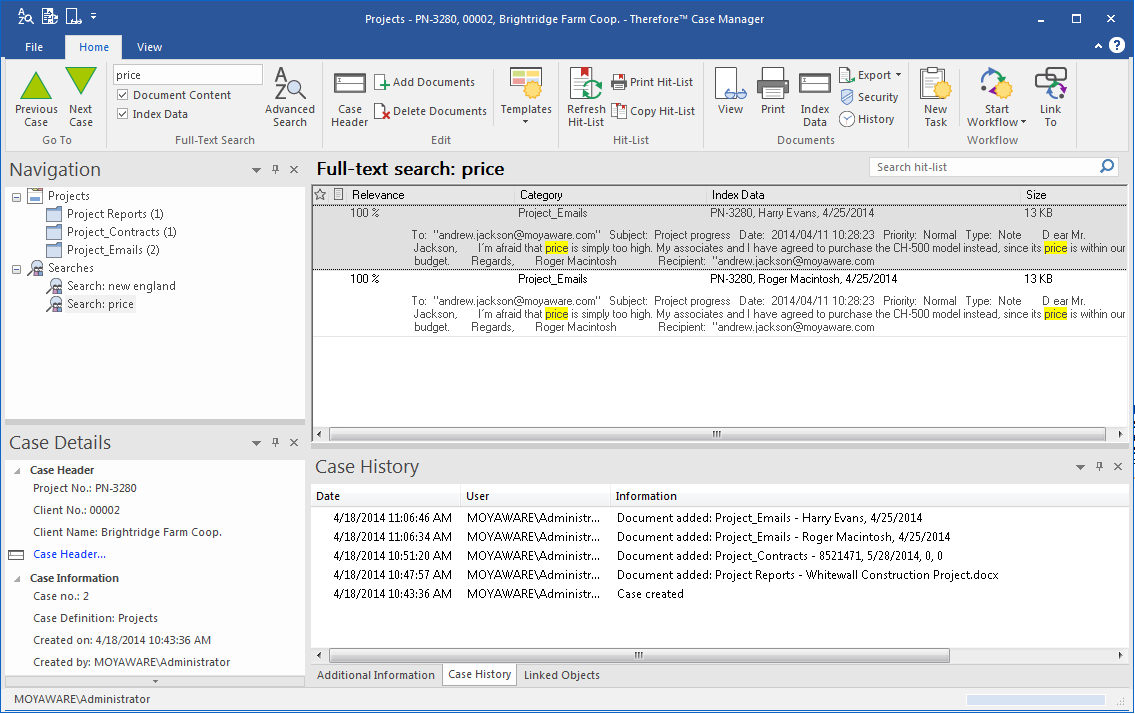1135x714 pixels.
Task: Open the Templates tool
Action: pos(525,95)
